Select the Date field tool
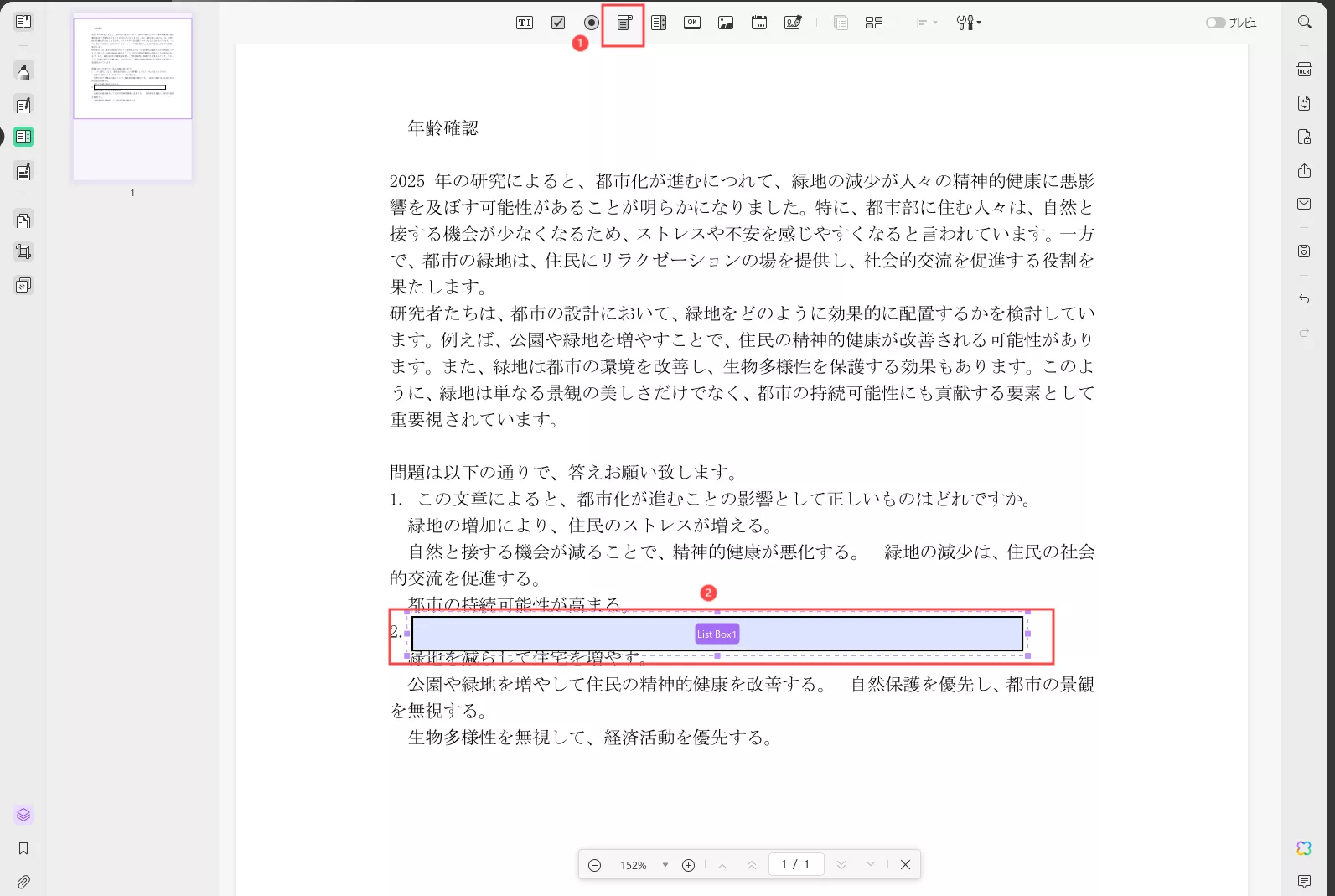1335x896 pixels. pyautogui.click(x=759, y=23)
